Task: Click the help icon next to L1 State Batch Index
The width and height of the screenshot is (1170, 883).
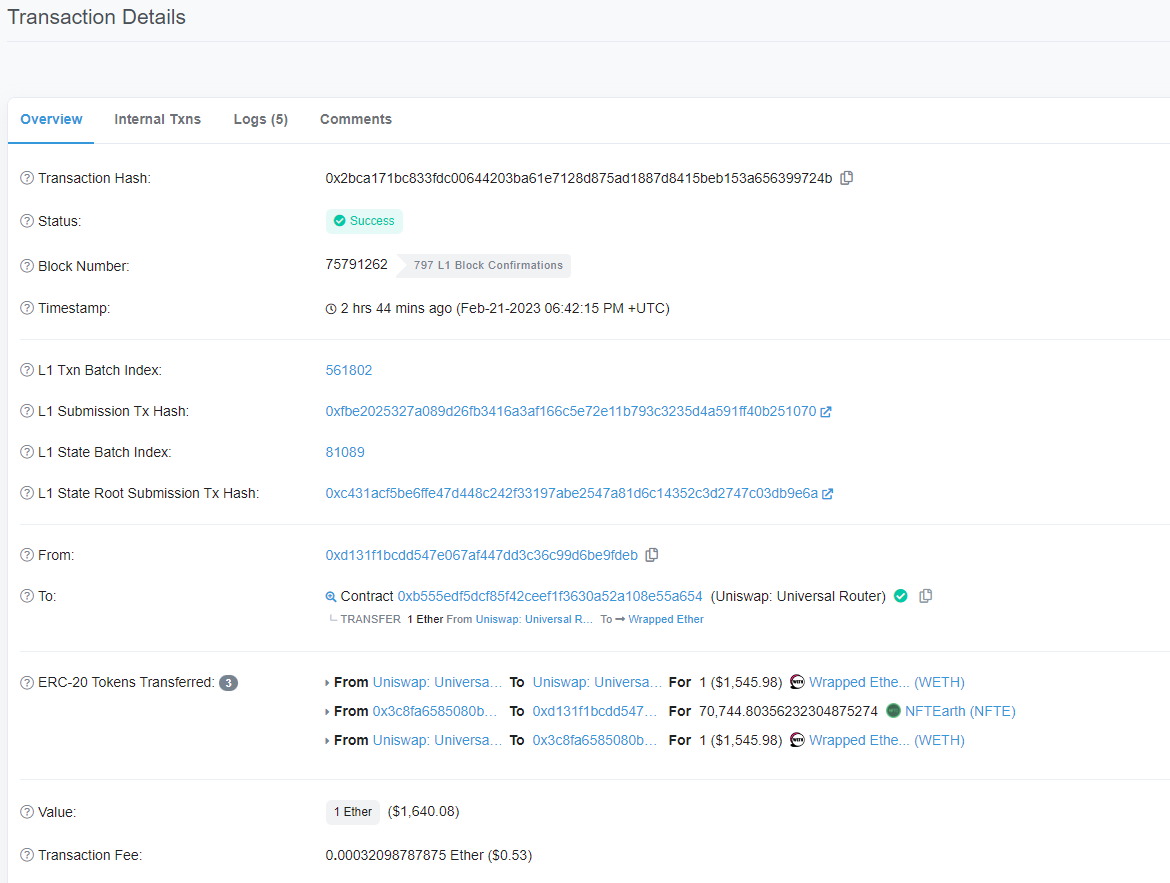Action: tap(27, 452)
